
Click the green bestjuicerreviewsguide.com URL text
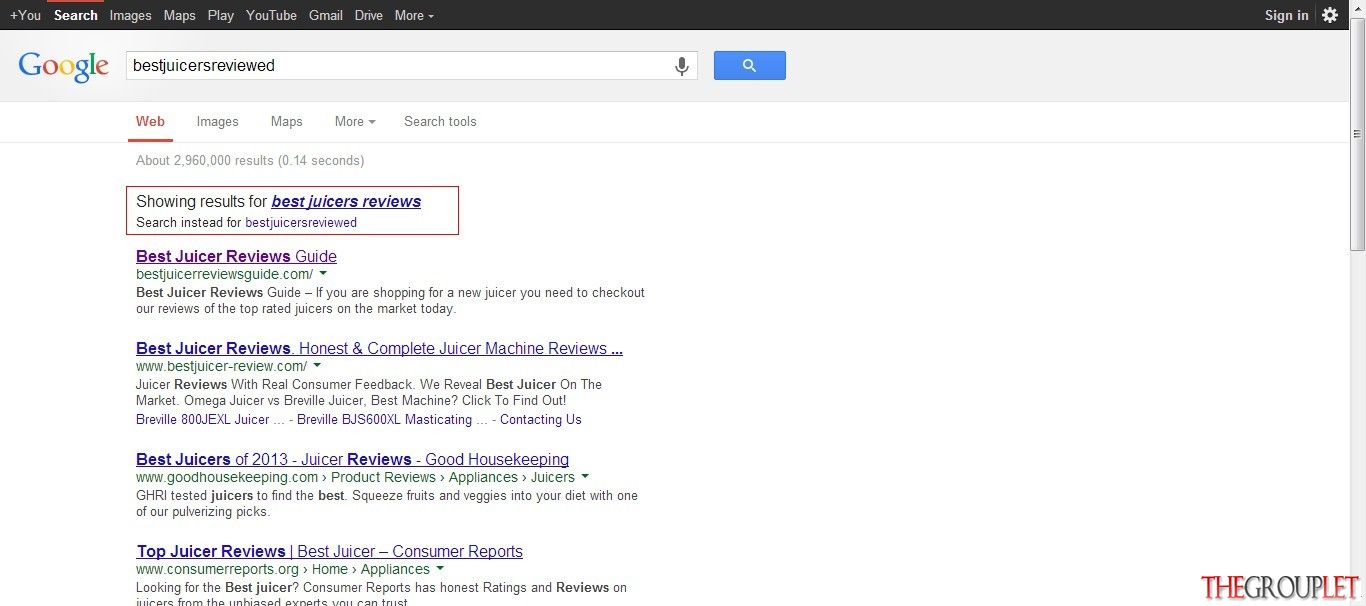(x=224, y=274)
